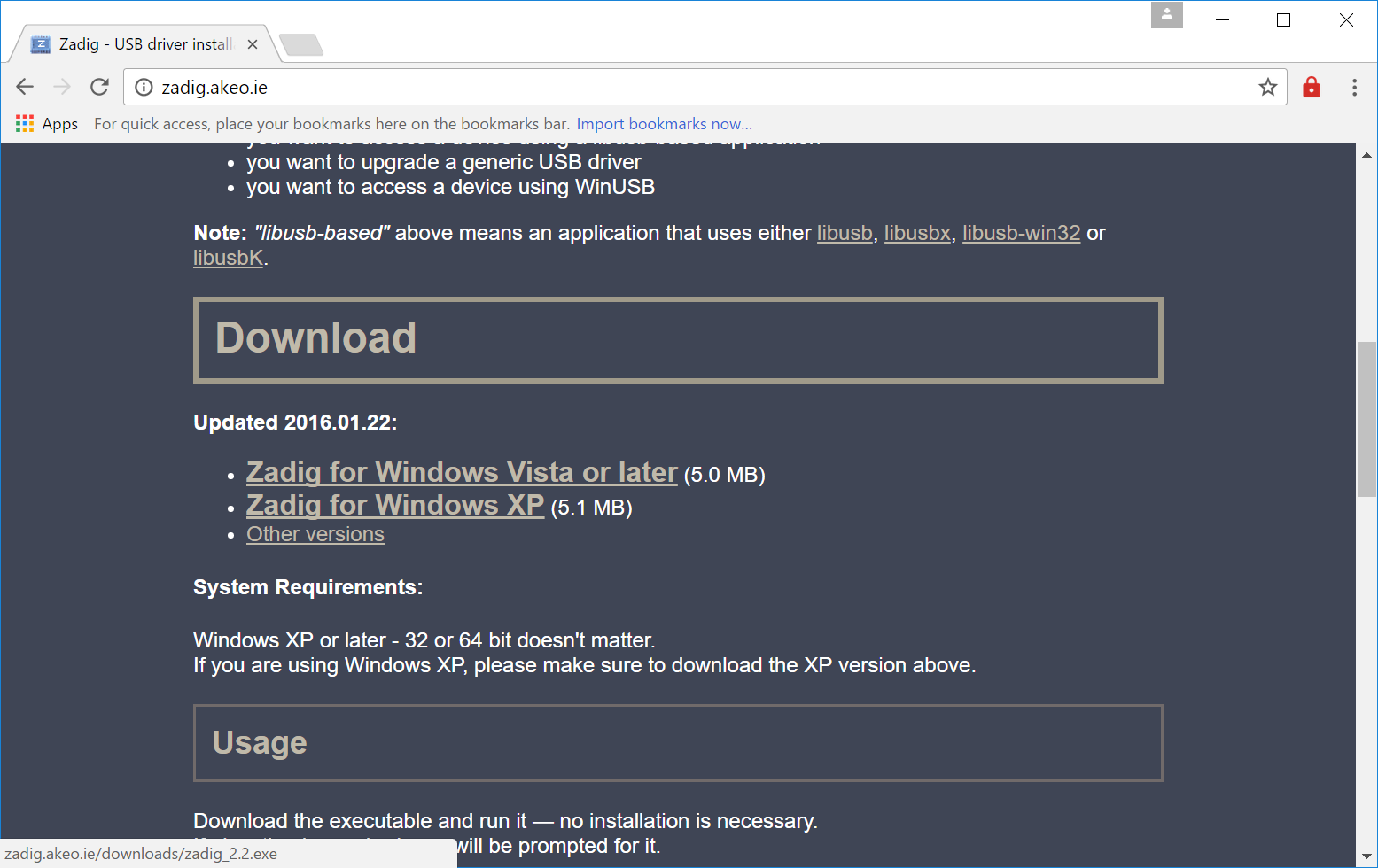Click the scrollbar up arrow
Viewport: 1378px width, 868px height.
[1366, 154]
